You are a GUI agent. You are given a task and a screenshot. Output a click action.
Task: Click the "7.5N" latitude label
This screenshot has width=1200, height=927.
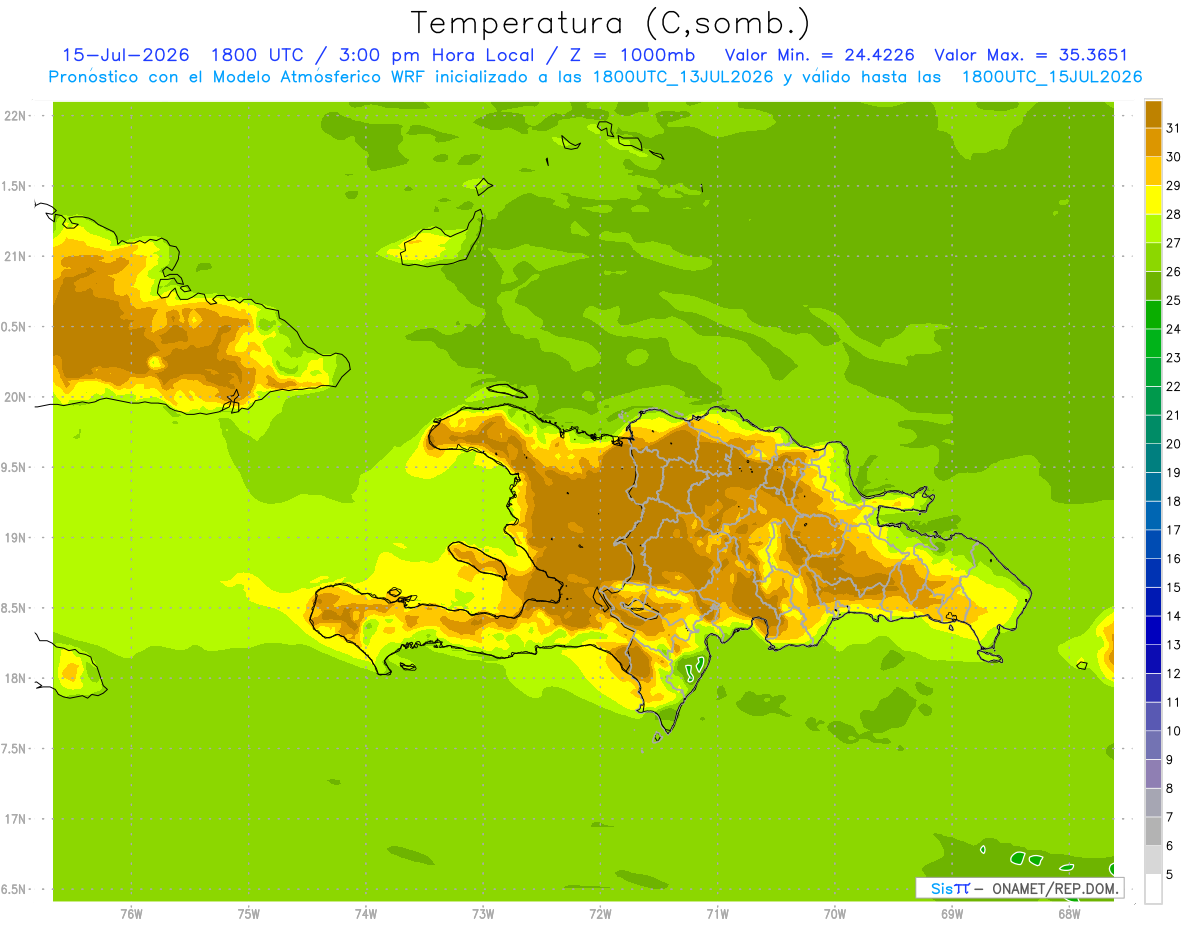14,749
